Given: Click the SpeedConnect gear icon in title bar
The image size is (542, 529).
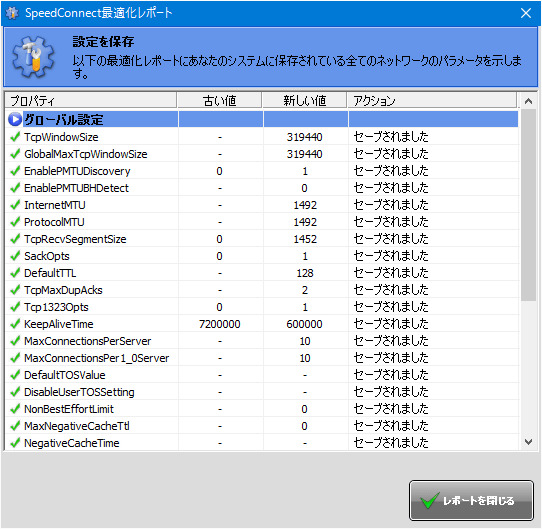Looking at the screenshot, I should (12, 13).
